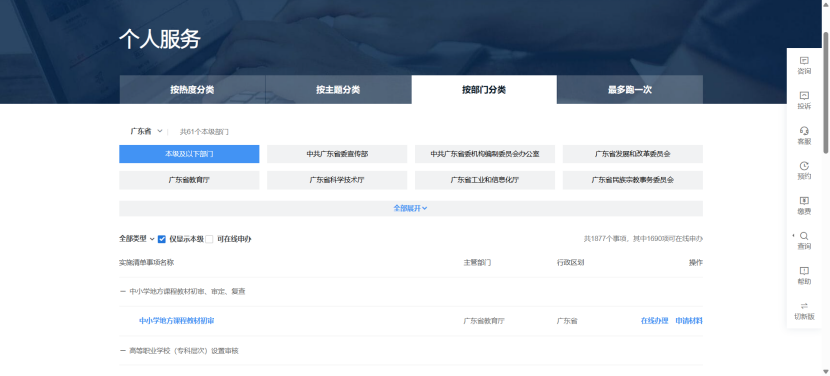
Task: Click 在线办理 for 中小学地方课程教材初审
Action: pyautogui.click(x=654, y=321)
